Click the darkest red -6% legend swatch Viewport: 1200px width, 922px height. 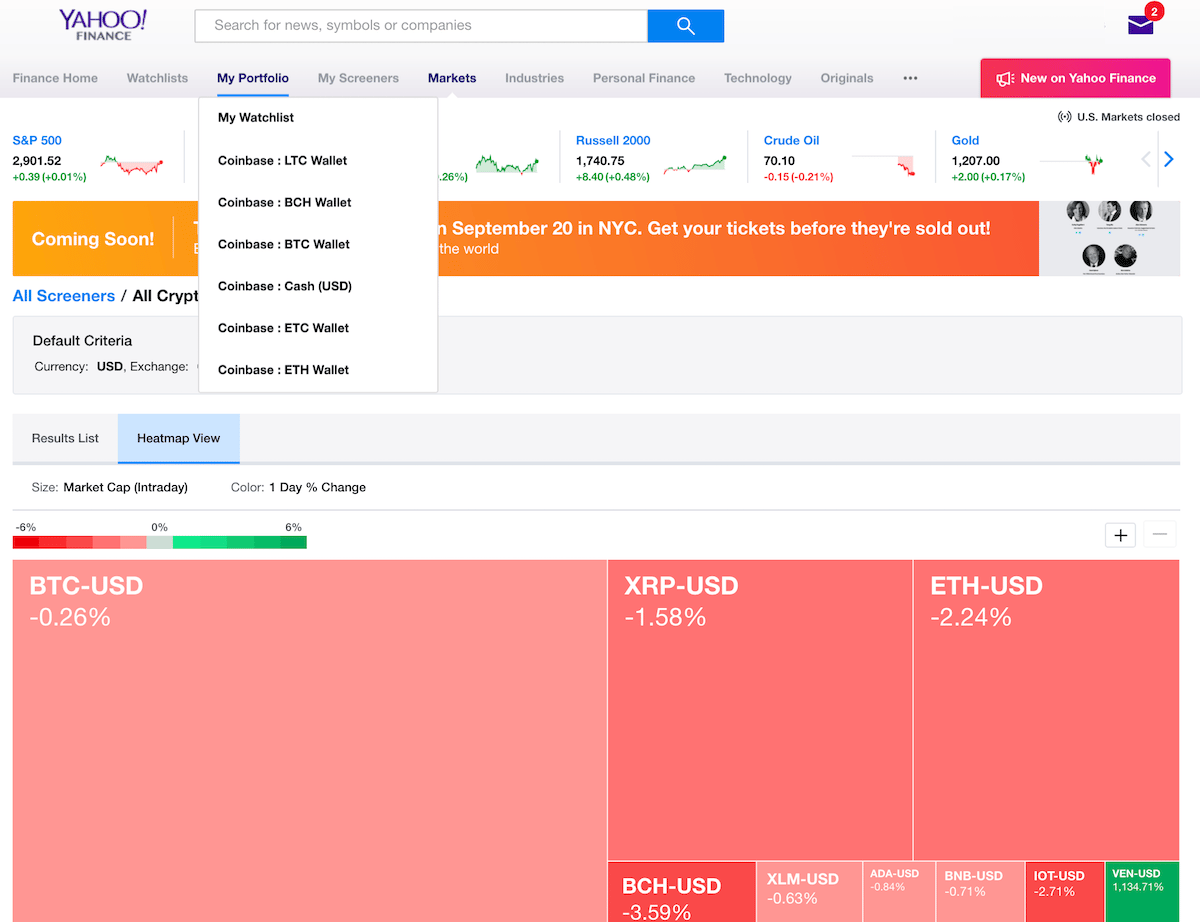click(26, 542)
